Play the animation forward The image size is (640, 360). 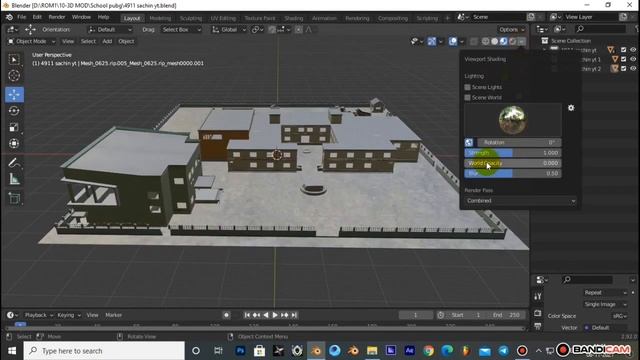275,315
